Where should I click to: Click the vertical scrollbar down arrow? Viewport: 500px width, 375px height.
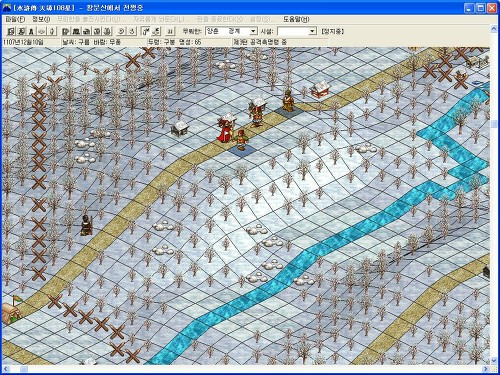494,361
